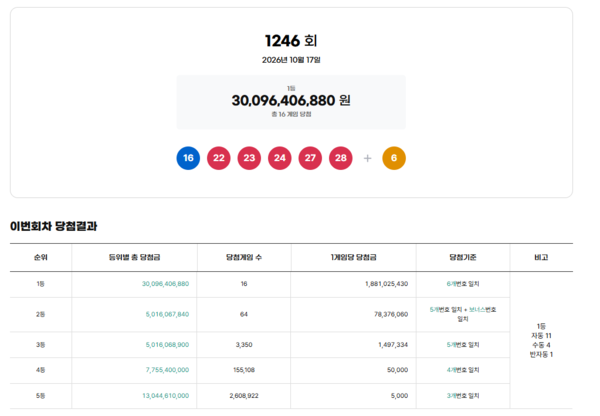Open the 7,755,400,000 total prize amount
This screenshot has height=416, width=600.
coord(167,370)
